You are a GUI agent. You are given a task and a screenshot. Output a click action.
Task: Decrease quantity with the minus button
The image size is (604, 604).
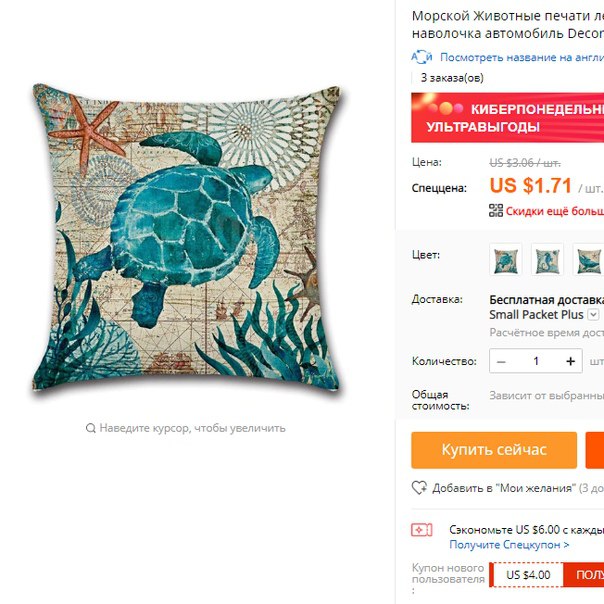click(x=501, y=361)
